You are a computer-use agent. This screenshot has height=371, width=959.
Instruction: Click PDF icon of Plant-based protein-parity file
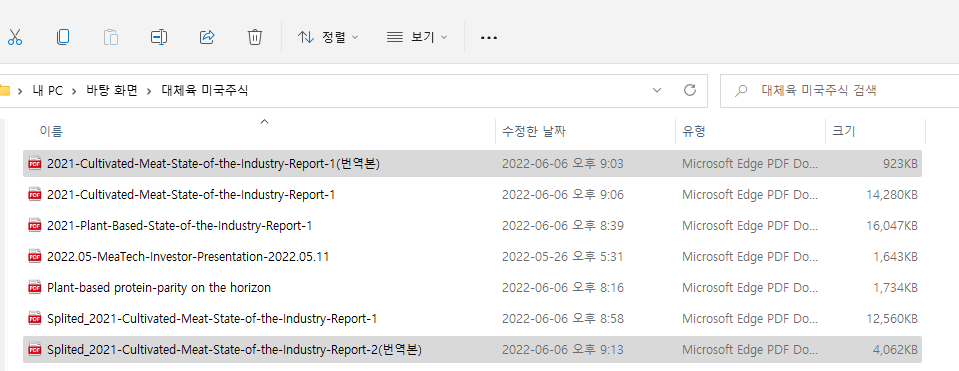(35, 287)
